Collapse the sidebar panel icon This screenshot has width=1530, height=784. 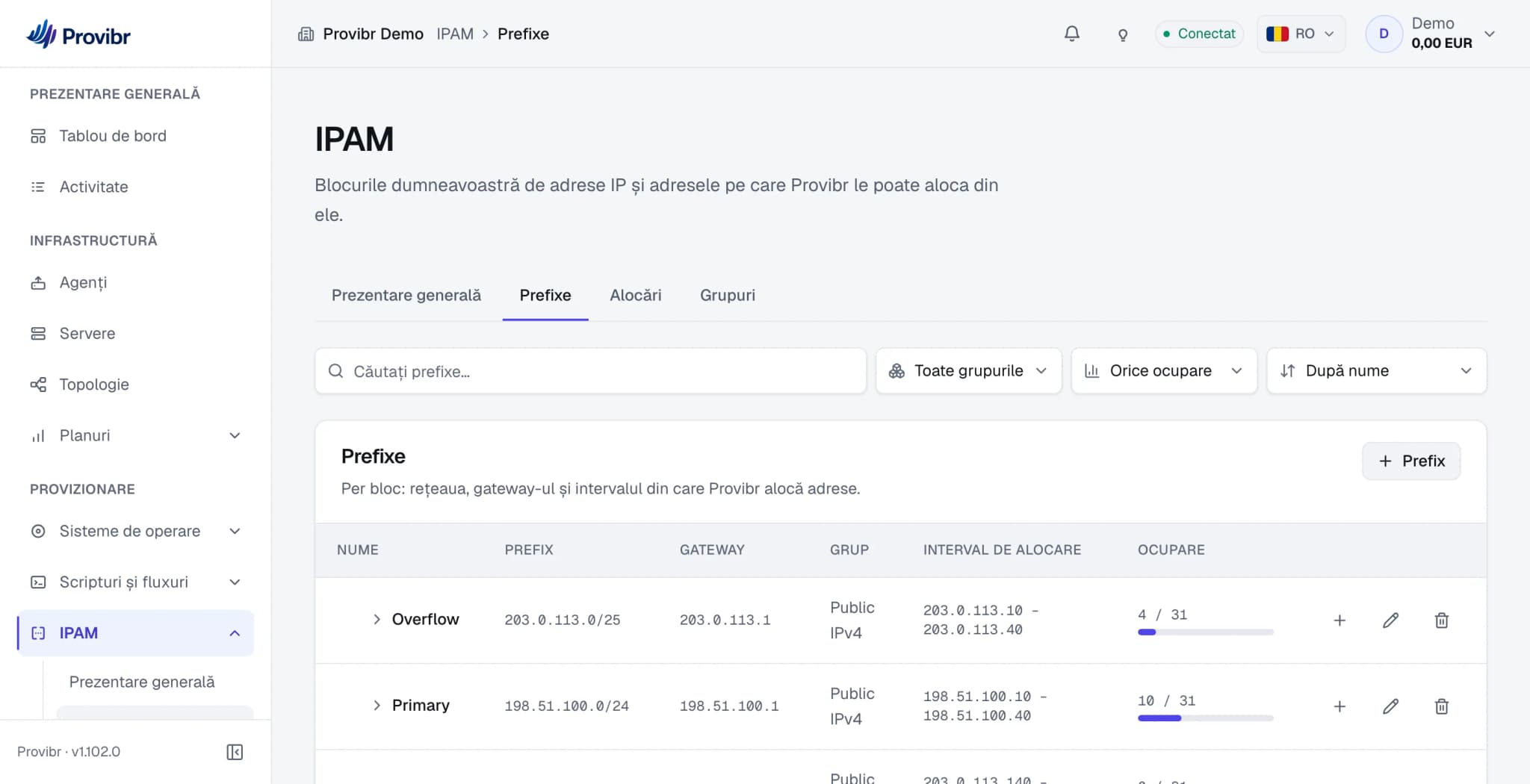(x=235, y=752)
